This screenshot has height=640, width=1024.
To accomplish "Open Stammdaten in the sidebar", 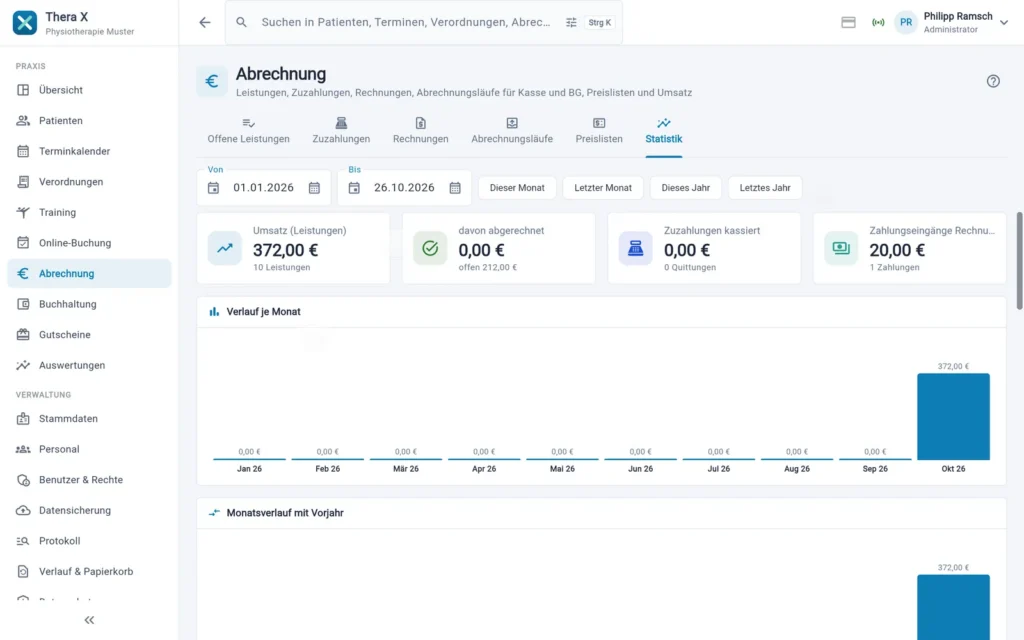I will pos(89,419).
